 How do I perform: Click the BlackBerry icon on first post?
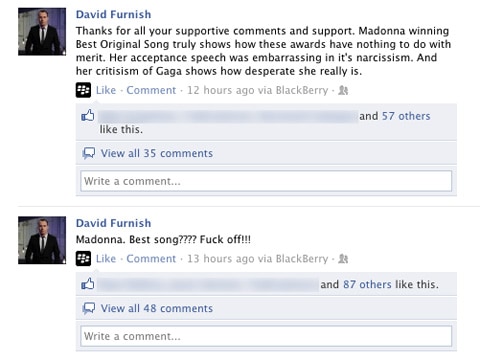pyautogui.click(x=83, y=90)
